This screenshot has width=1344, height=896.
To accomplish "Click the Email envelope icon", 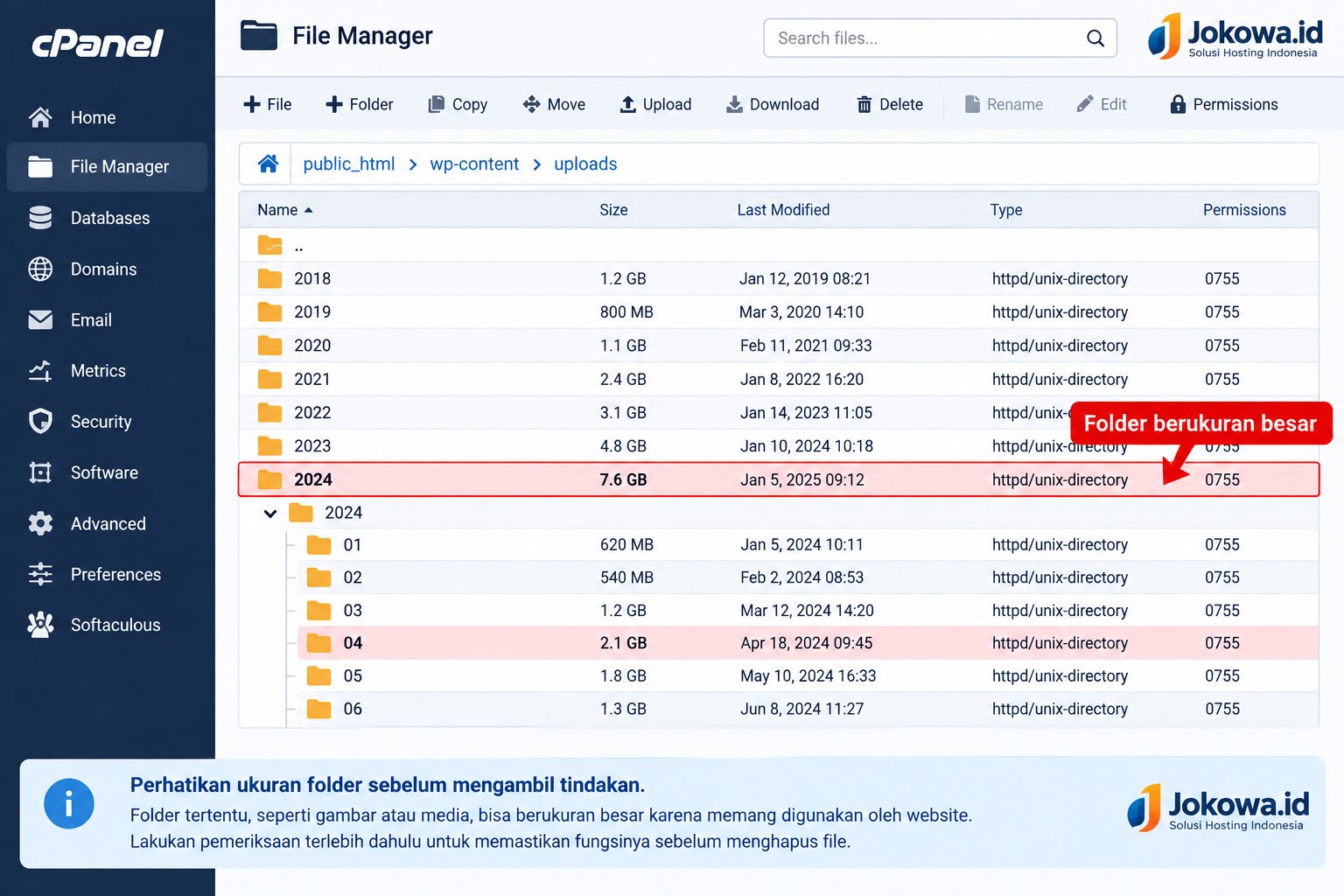I will [x=40, y=320].
